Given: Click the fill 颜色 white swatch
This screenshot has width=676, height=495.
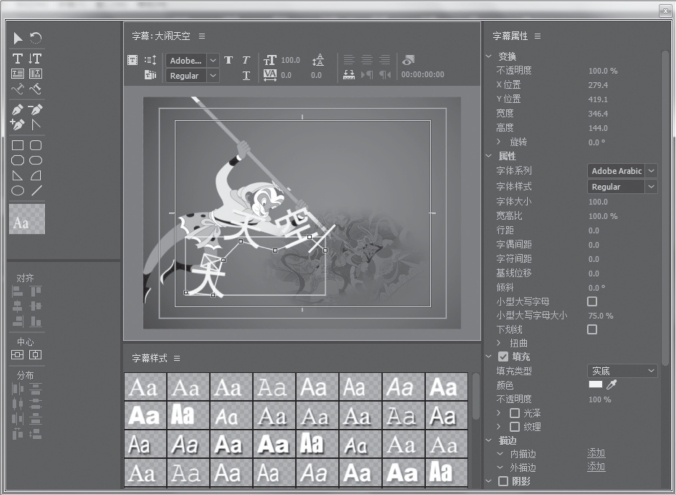Looking at the screenshot, I should (595, 384).
